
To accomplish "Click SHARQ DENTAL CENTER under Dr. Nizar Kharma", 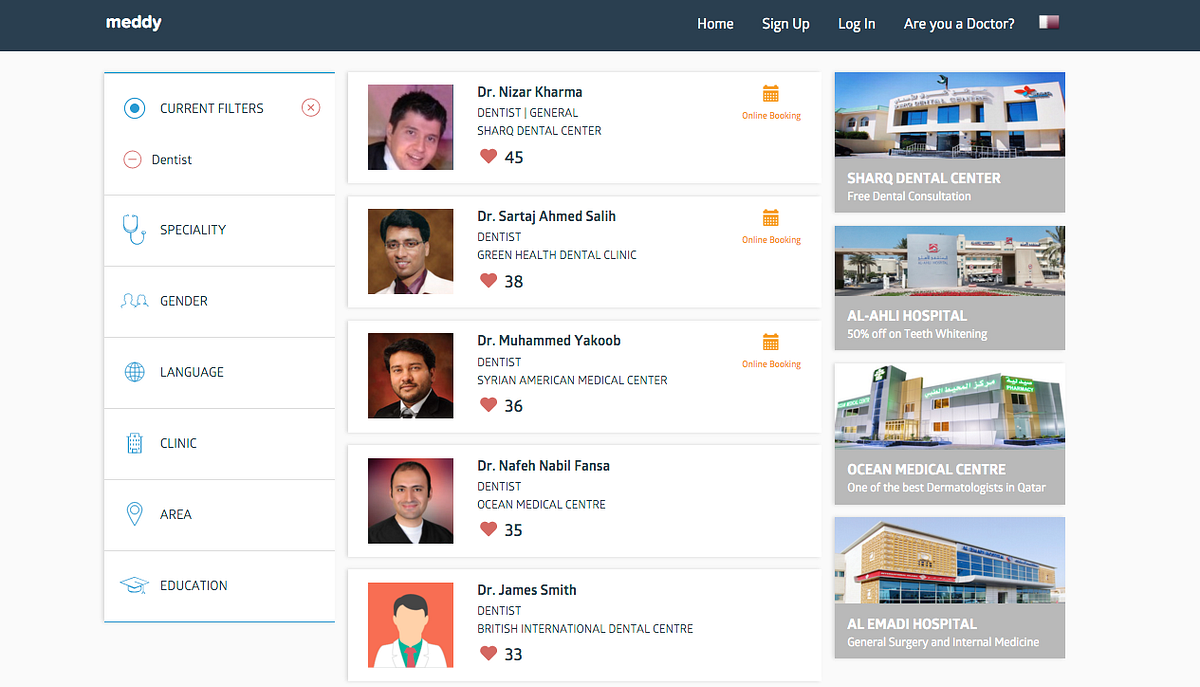I will (539, 131).
